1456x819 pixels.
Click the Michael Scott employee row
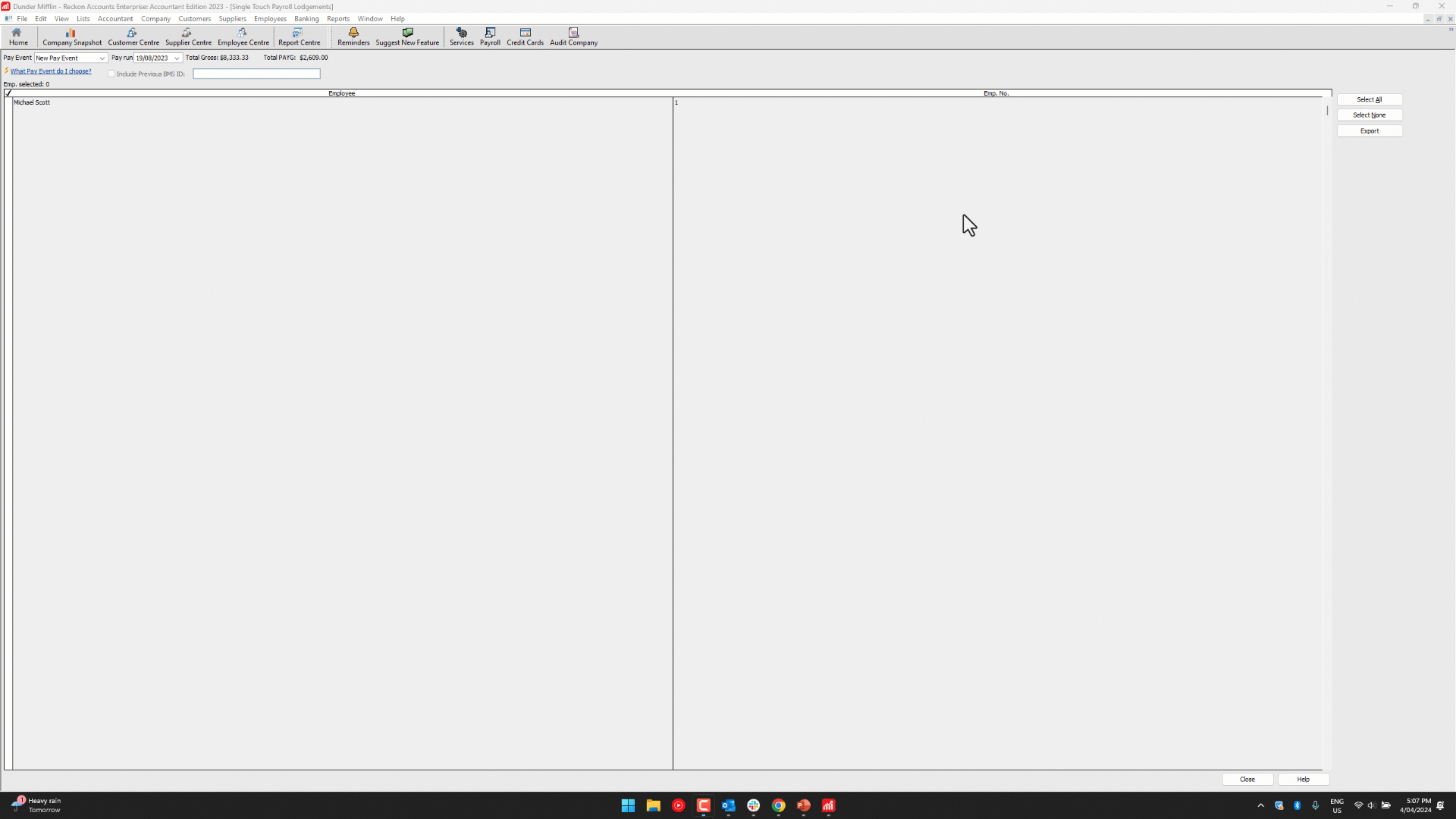(x=341, y=102)
